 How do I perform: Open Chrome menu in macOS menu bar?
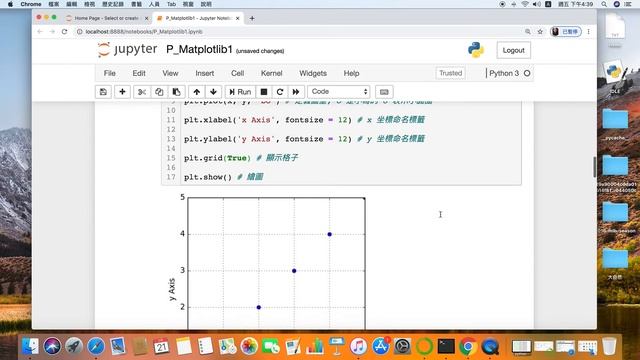(x=31, y=4)
